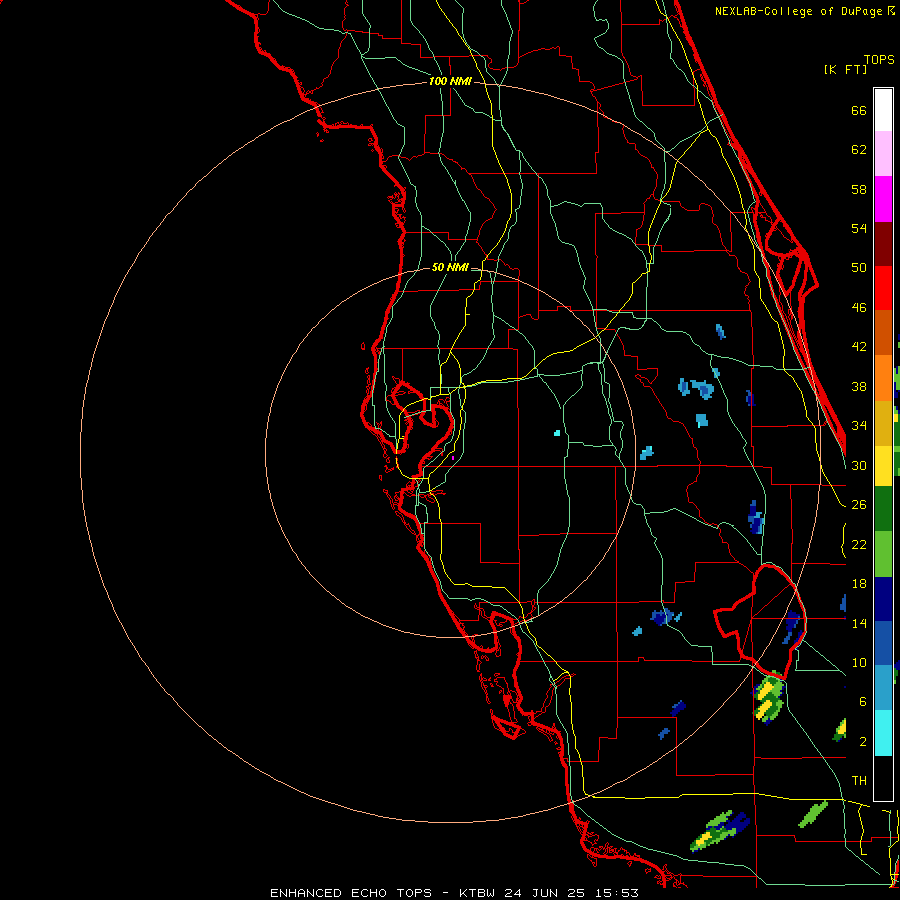The width and height of the screenshot is (900, 900).
Task: Click the small cyan echo inside 50 NMI ring
Action: (x=557, y=433)
